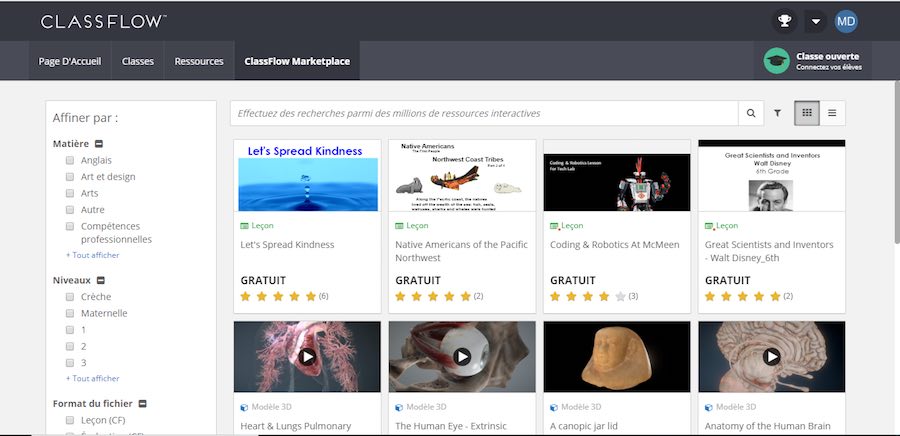This screenshot has height=436, width=900.
Task: Click the Let's Spread Kindness star rating
Action: tap(278, 297)
